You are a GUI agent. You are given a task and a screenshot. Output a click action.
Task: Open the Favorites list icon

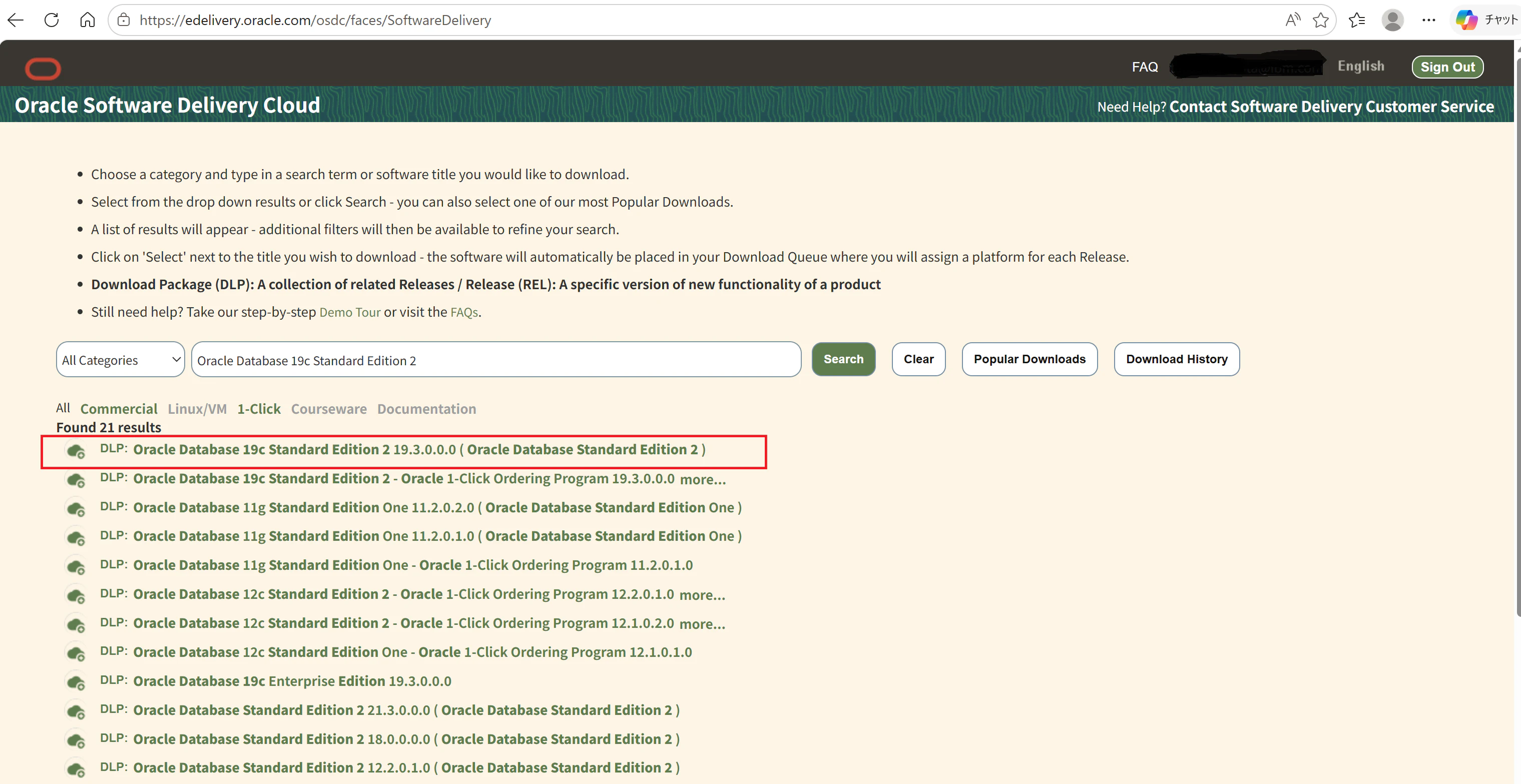[x=1357, y=20]
